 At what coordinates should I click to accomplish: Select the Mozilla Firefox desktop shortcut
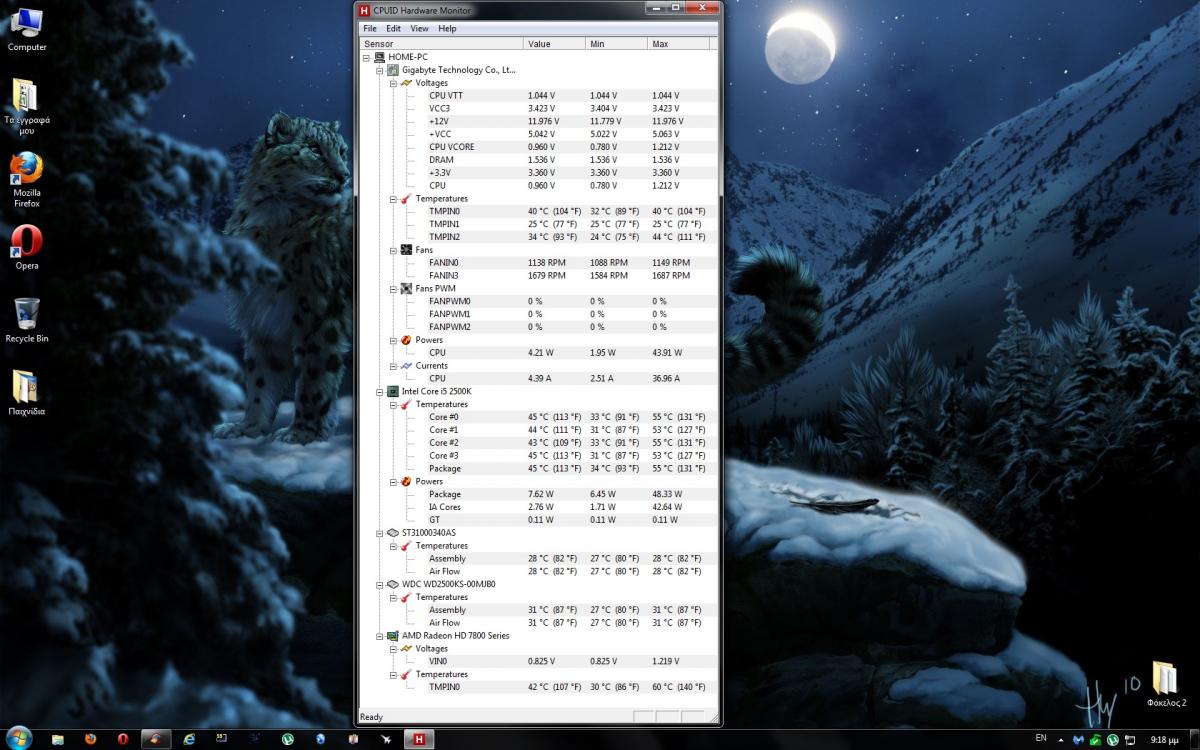[x=27, y=180]
